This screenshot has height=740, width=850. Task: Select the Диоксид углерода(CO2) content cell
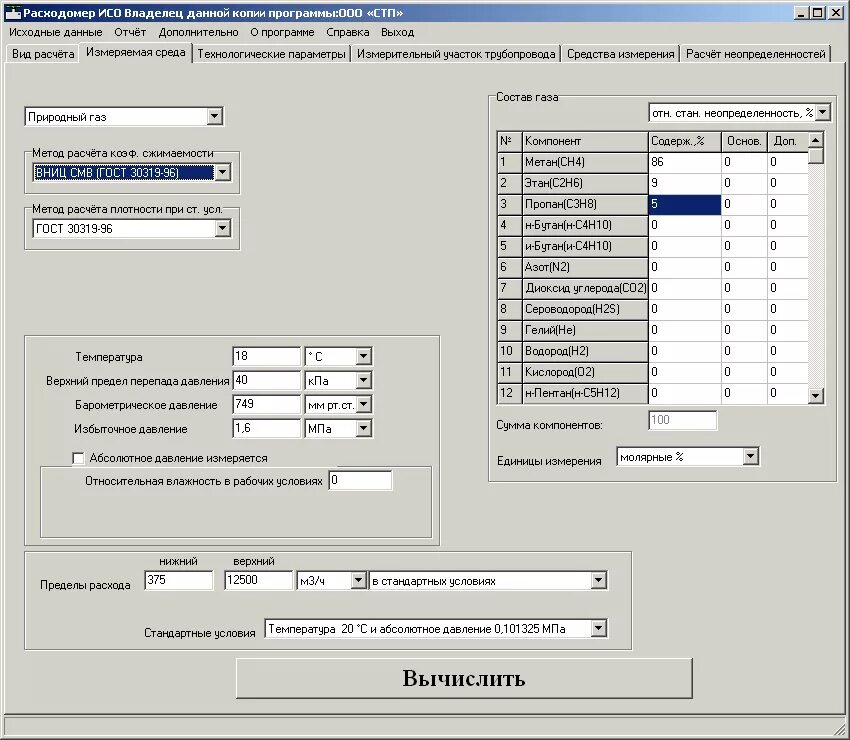pyautogui.click(x=685, y=288)
